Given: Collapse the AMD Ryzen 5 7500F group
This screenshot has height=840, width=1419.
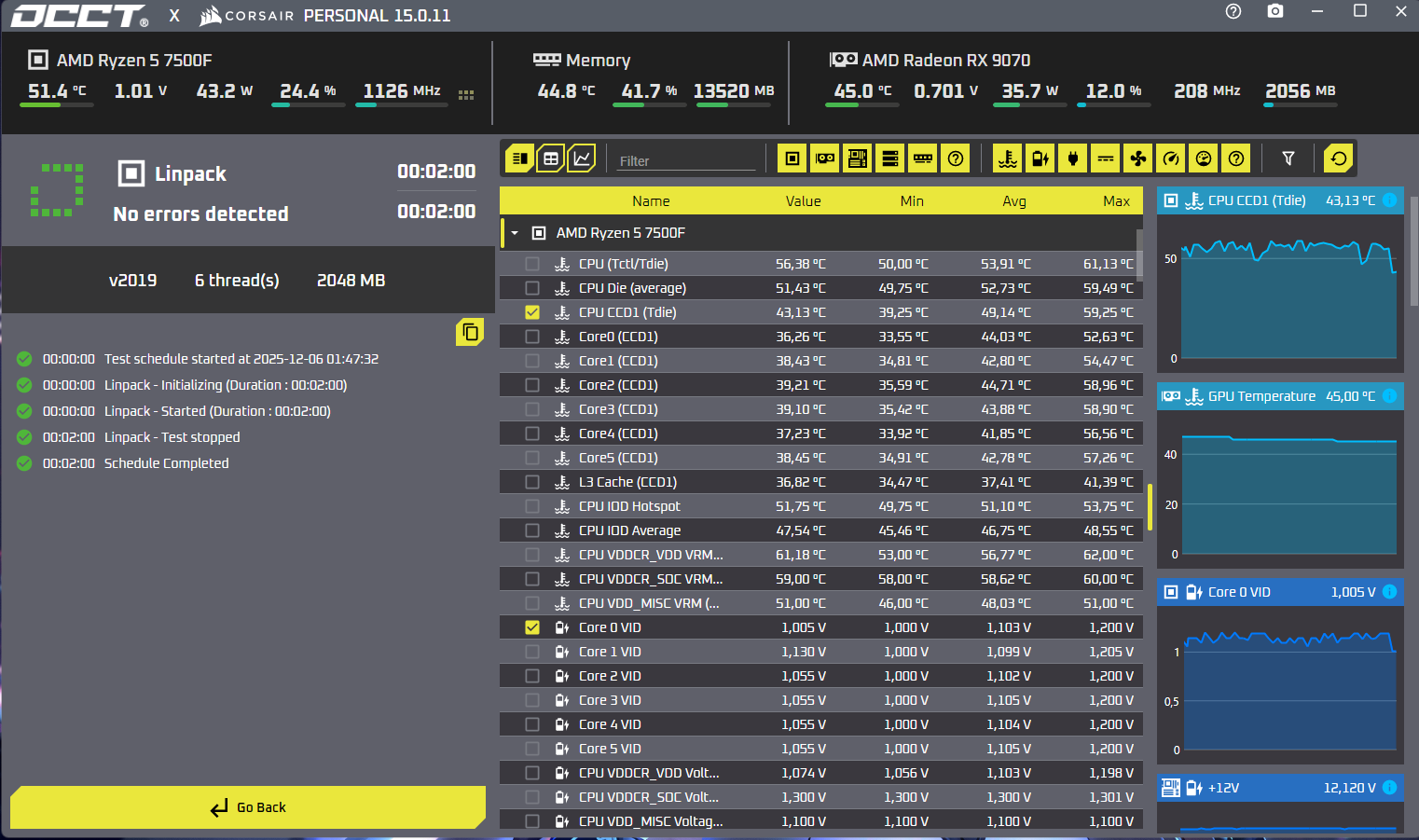Looking at the screenshot, I should (514, 233).
